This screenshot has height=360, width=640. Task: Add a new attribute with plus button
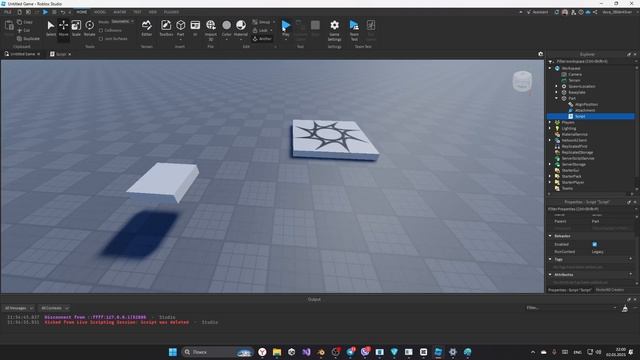(x=631, y=275)
